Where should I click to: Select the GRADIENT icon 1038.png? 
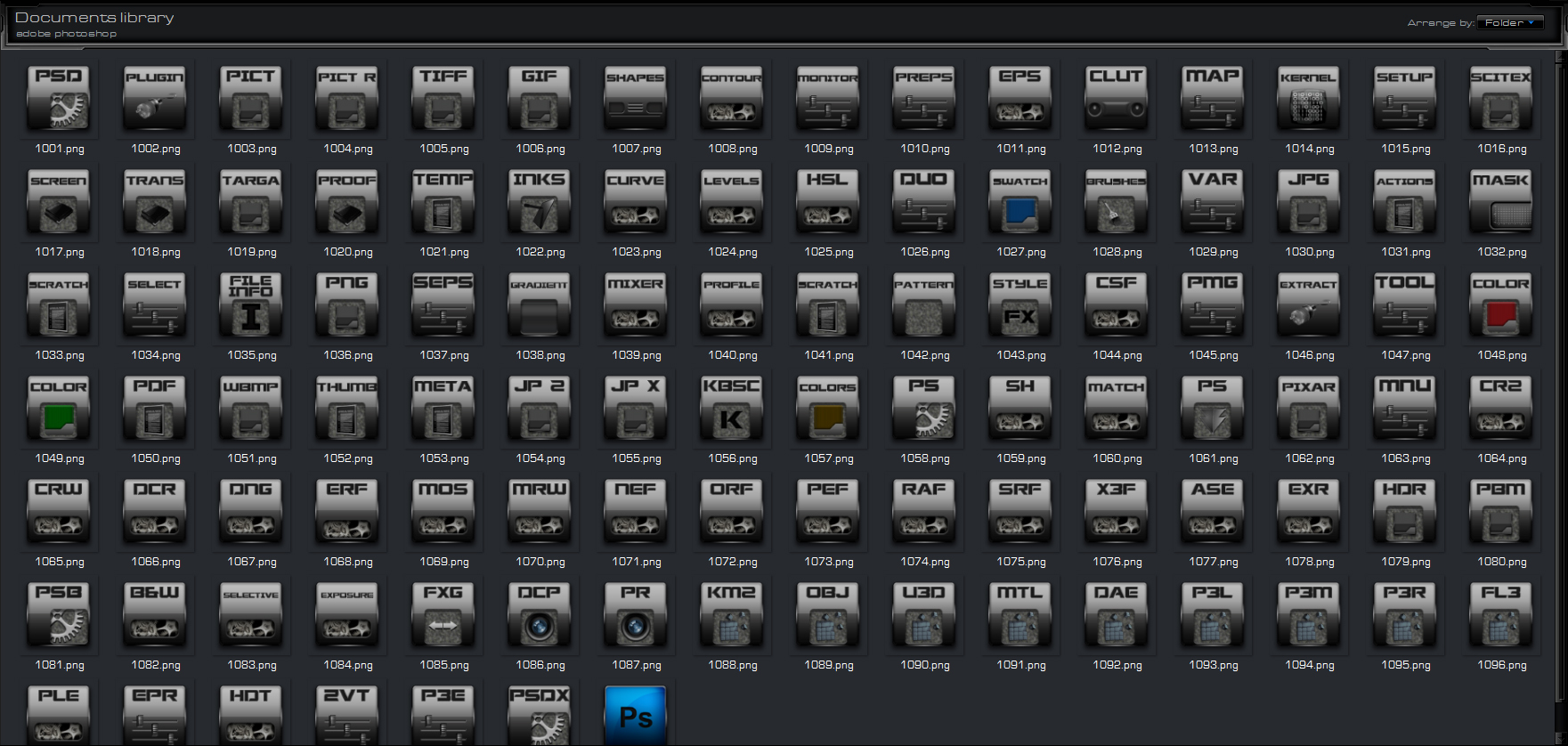coord(540,304)
